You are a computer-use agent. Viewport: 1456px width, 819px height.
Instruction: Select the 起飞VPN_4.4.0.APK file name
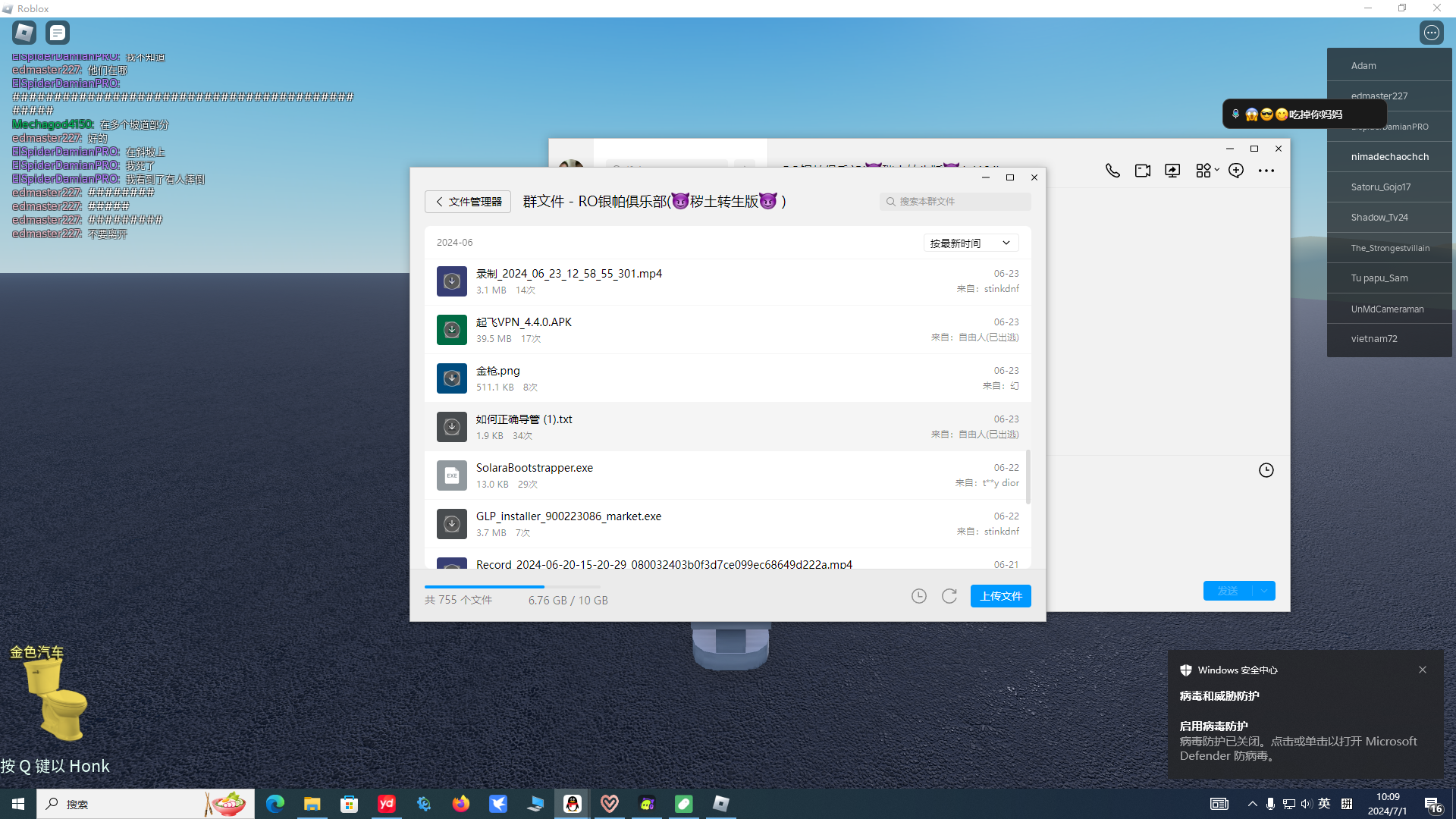tap(524, 322)
